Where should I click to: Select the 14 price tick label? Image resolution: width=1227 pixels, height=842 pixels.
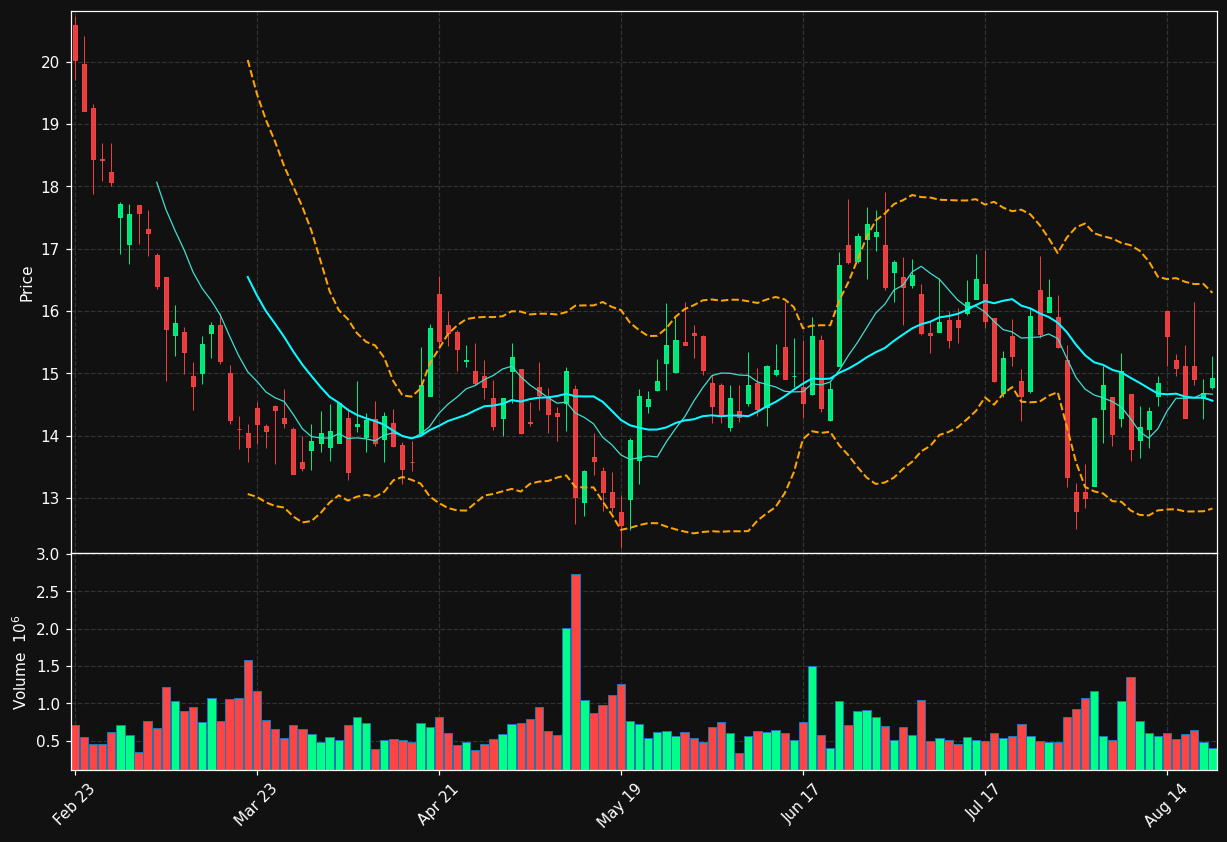pyautogui.click(x=51, y=436)
